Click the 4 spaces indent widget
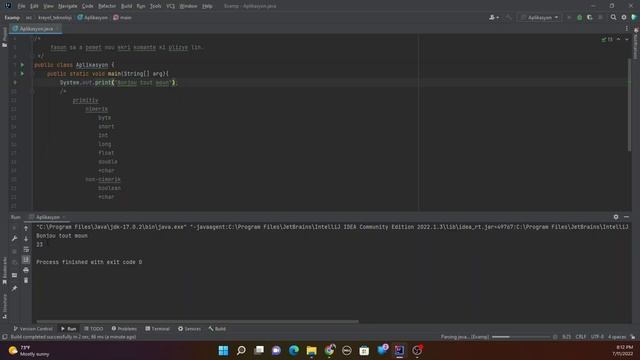 617,337
